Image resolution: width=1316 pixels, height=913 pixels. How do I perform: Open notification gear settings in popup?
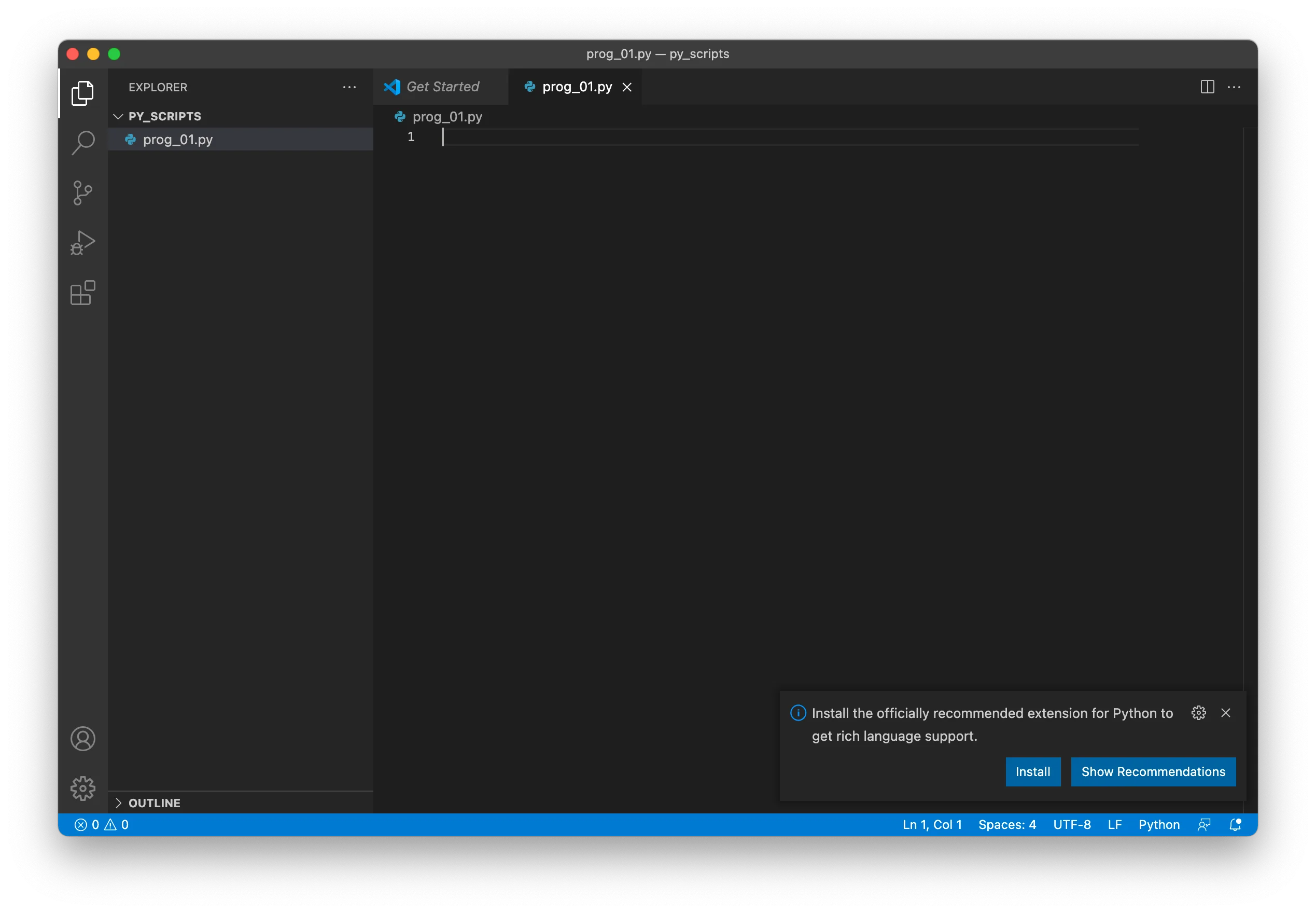tap(1198, 713)
